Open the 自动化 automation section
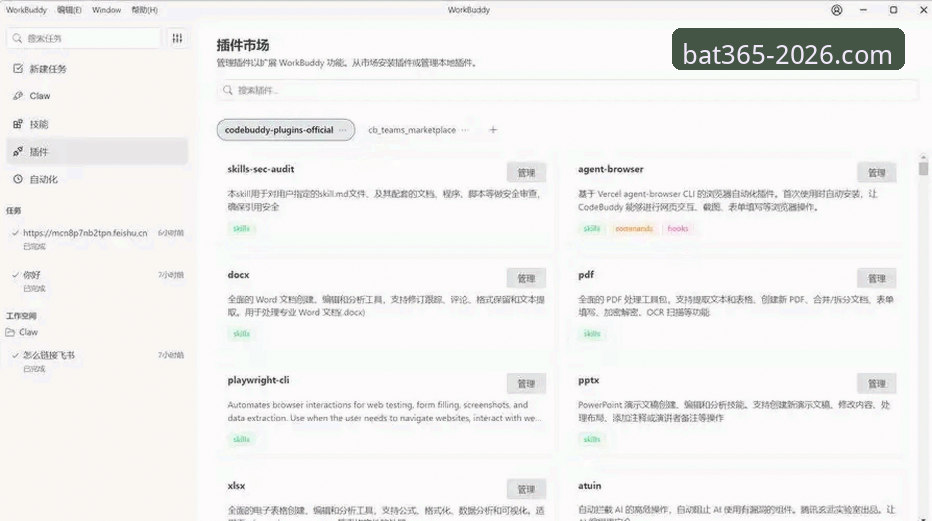Screen dimensions: 932x521 (x=97, y=179)
